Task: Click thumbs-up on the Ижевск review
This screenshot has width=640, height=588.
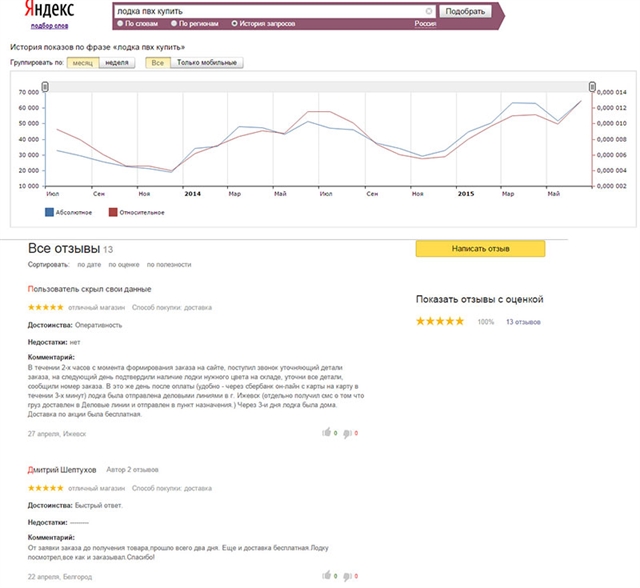Action: tap(325, 433)
